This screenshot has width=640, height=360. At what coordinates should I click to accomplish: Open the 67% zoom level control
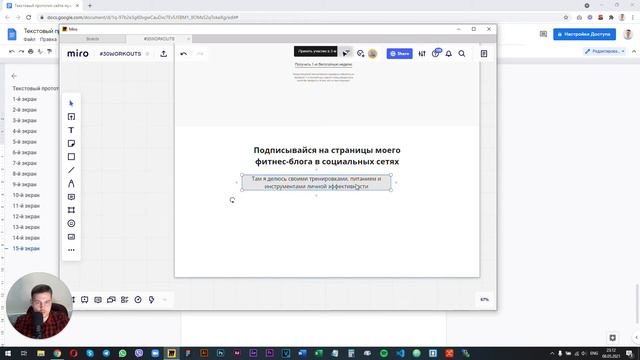pyautogui.click(x=484, y=300)
